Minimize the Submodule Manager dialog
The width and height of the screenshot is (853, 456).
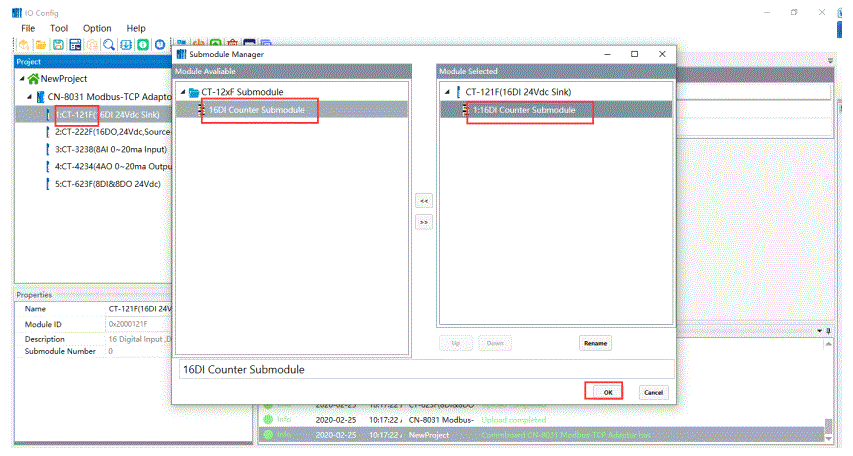click(x=607, y=54)
